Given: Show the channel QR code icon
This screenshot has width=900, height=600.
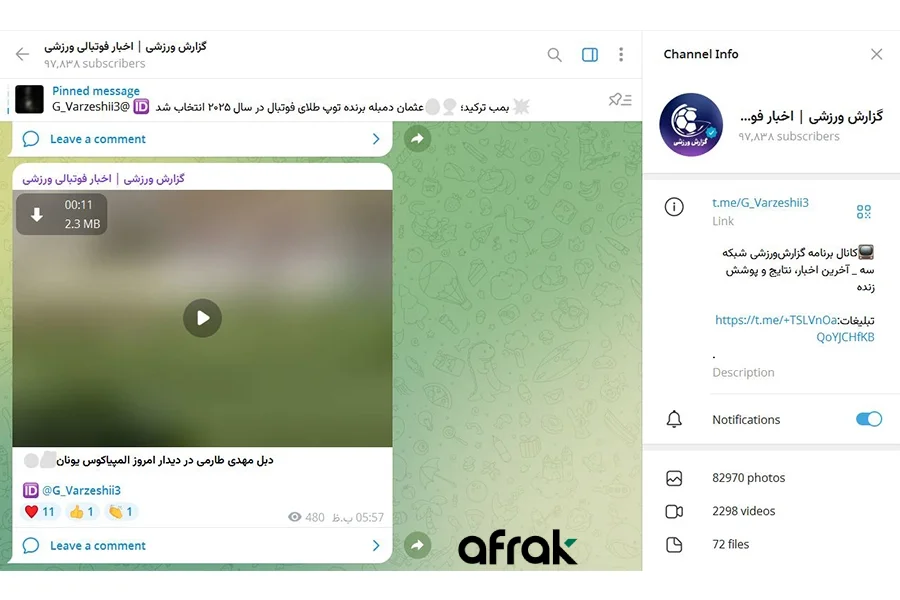Looking at the screenshot, I should [863, 212].
